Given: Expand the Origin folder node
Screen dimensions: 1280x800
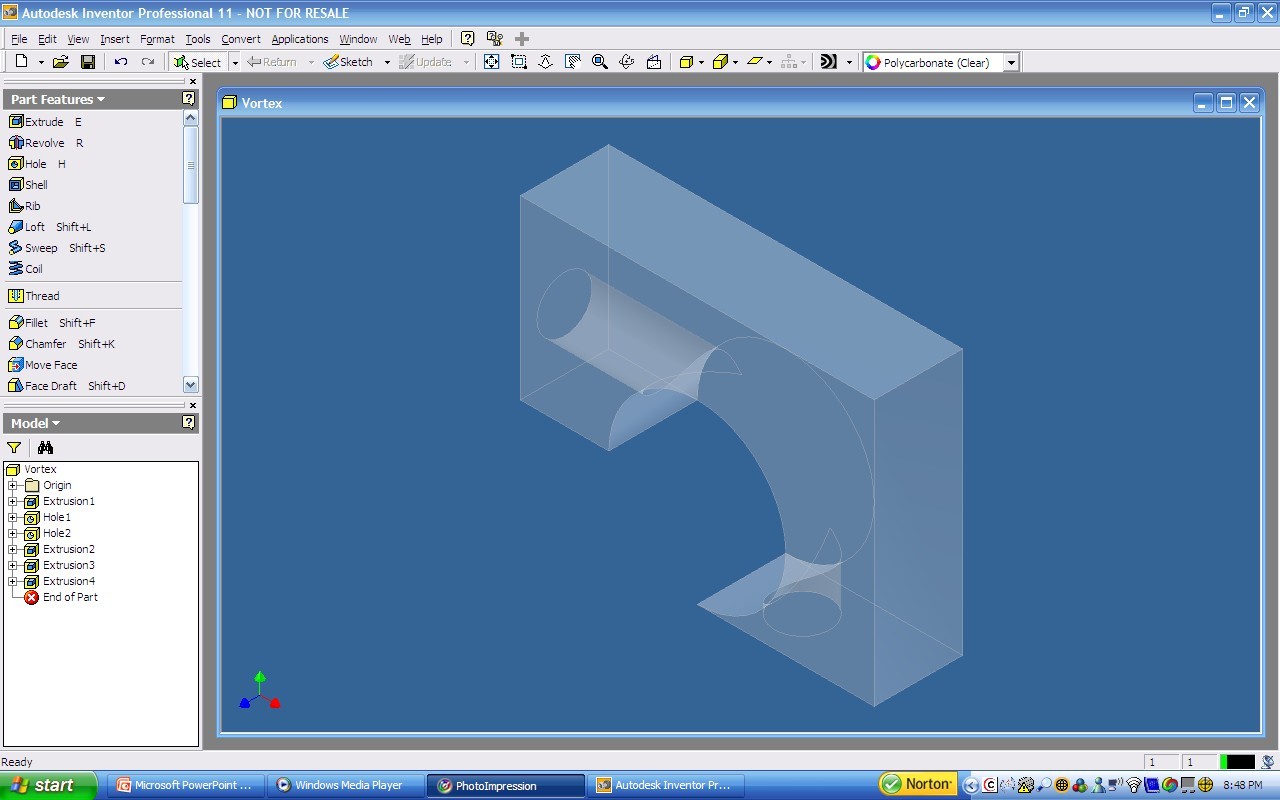Looking at the screenshot, I should [13, 485].
